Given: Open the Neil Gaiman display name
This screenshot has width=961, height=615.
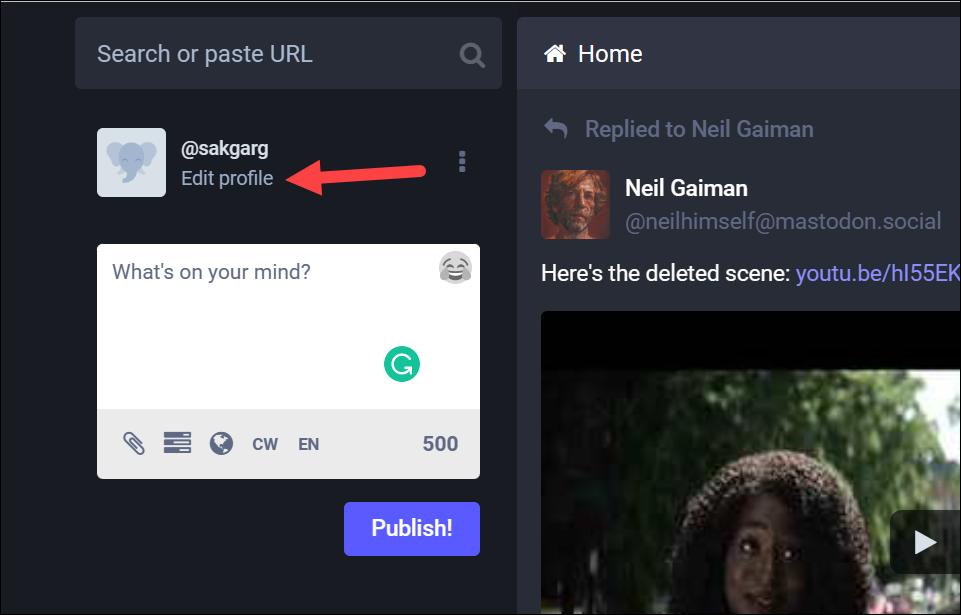Looking at the screenshot, I should pos(686,188).
